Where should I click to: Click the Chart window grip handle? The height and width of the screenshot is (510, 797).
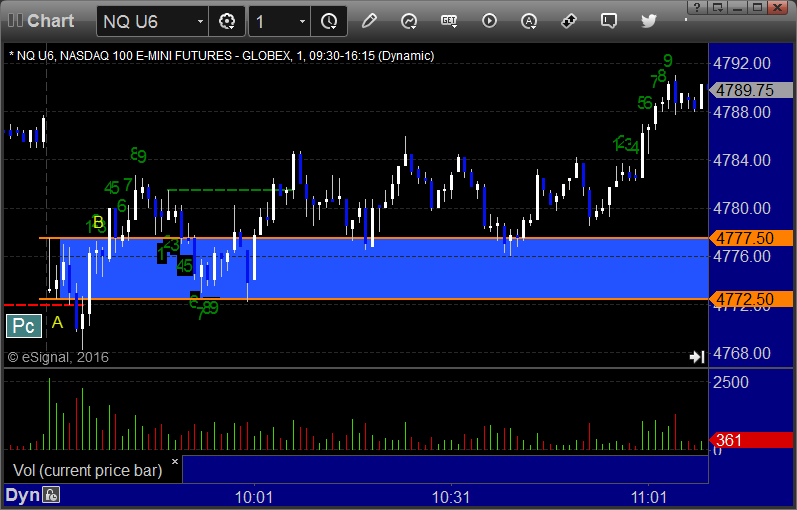pos(15,21)
